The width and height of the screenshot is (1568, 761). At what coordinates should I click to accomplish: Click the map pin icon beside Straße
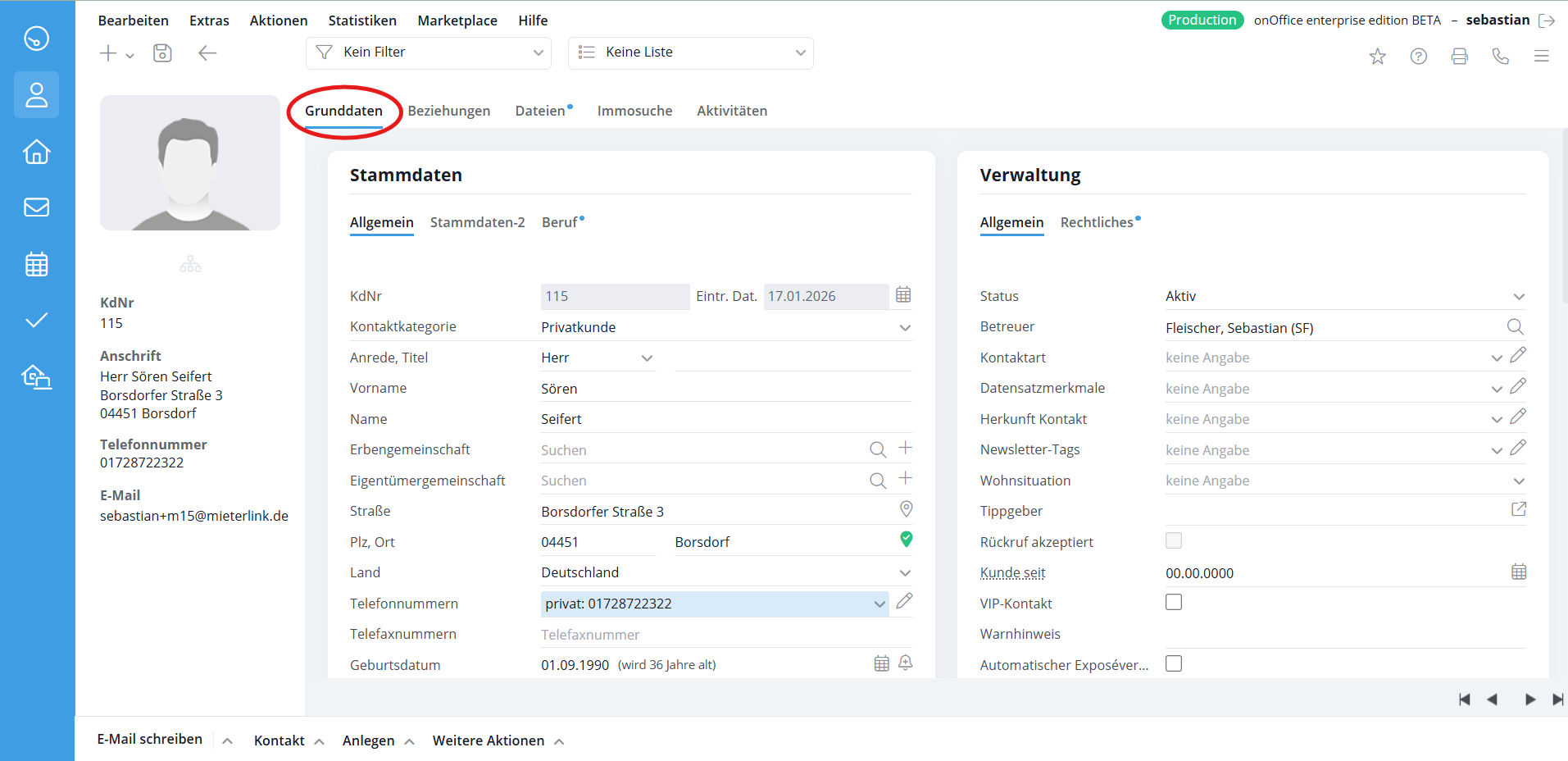[906, 509]
